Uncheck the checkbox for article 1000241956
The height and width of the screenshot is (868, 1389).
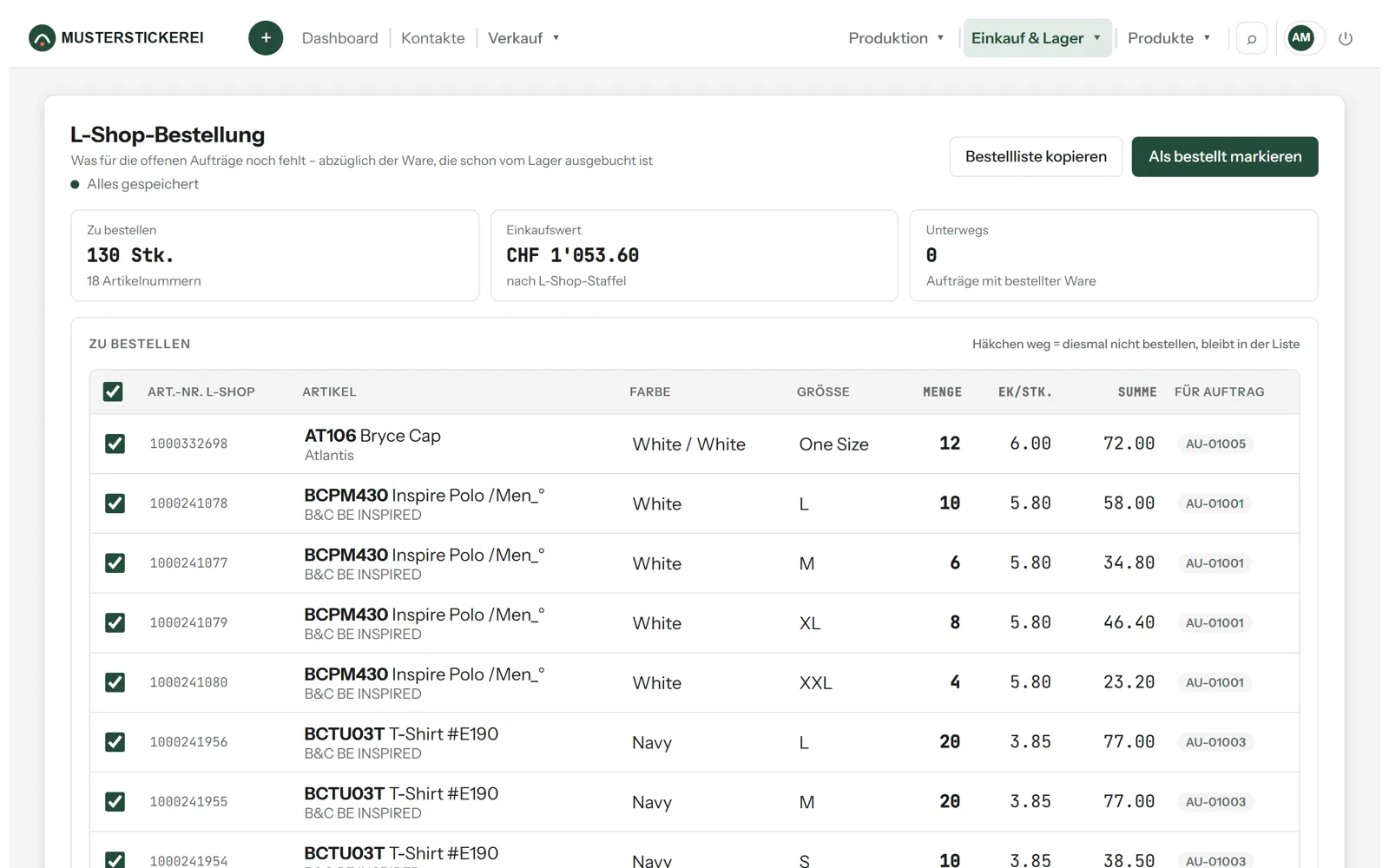[115, 742]
